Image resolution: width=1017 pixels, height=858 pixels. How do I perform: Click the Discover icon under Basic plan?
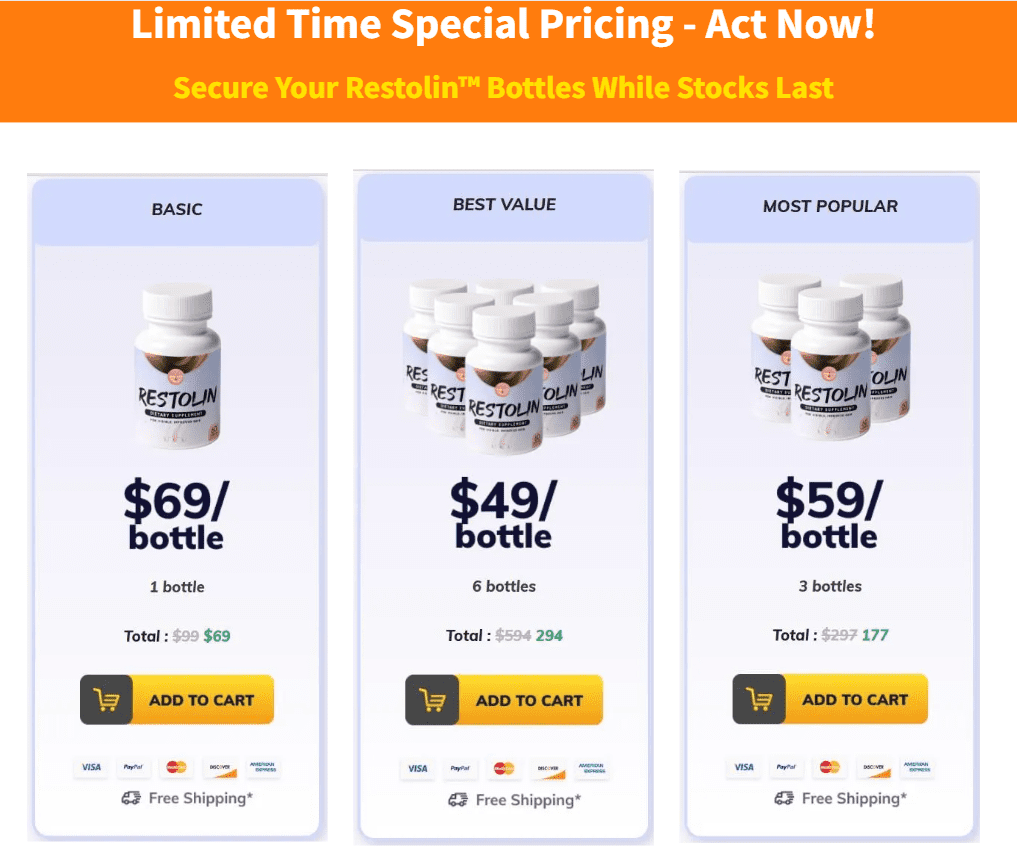coord(220,767)
